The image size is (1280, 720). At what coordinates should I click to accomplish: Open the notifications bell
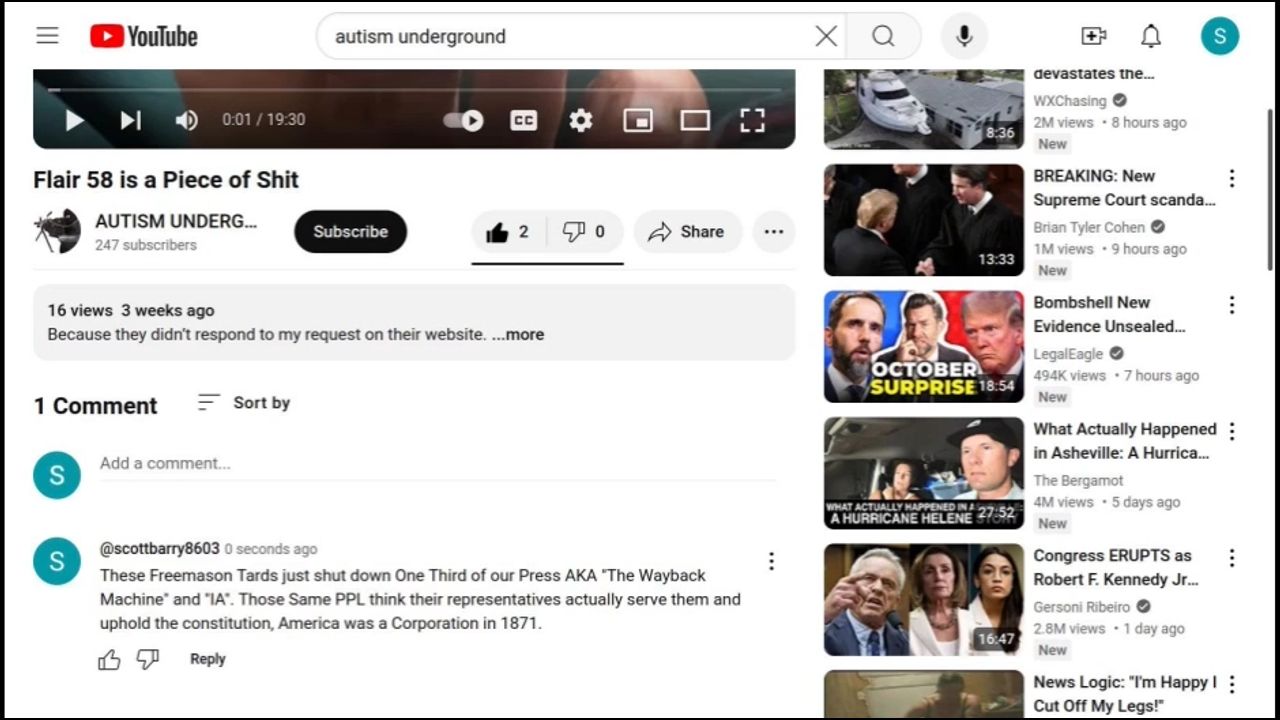pos(1151,36)
